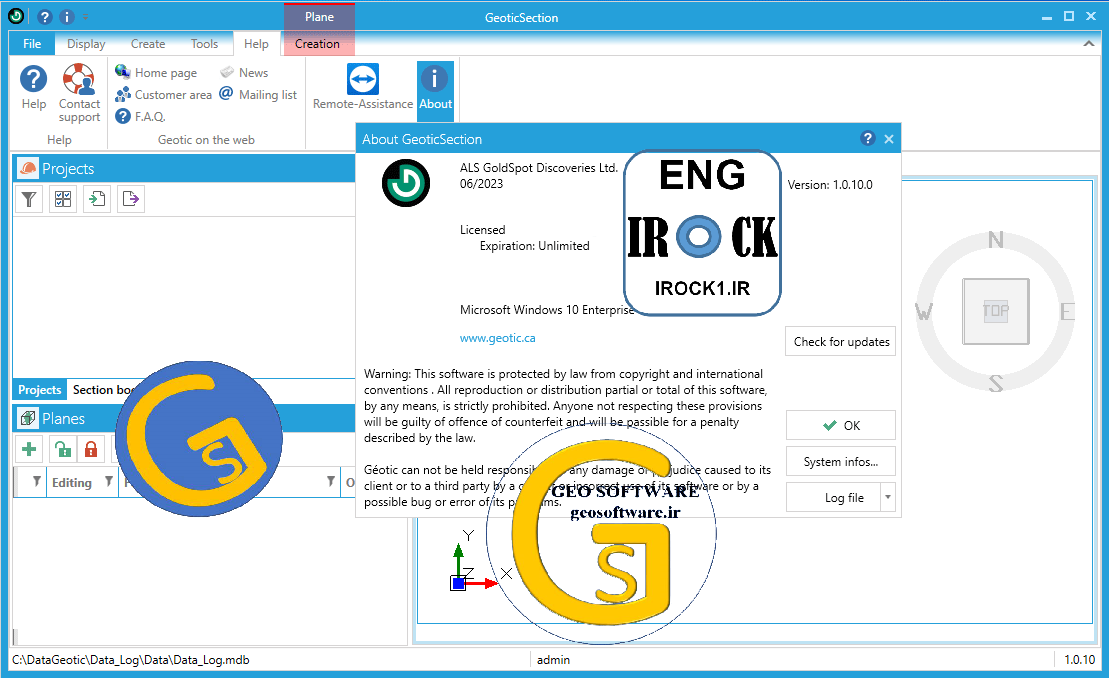Click the filter icon left of Editing column
Screen dimensions: 1109x678
[x=37, y=481]
